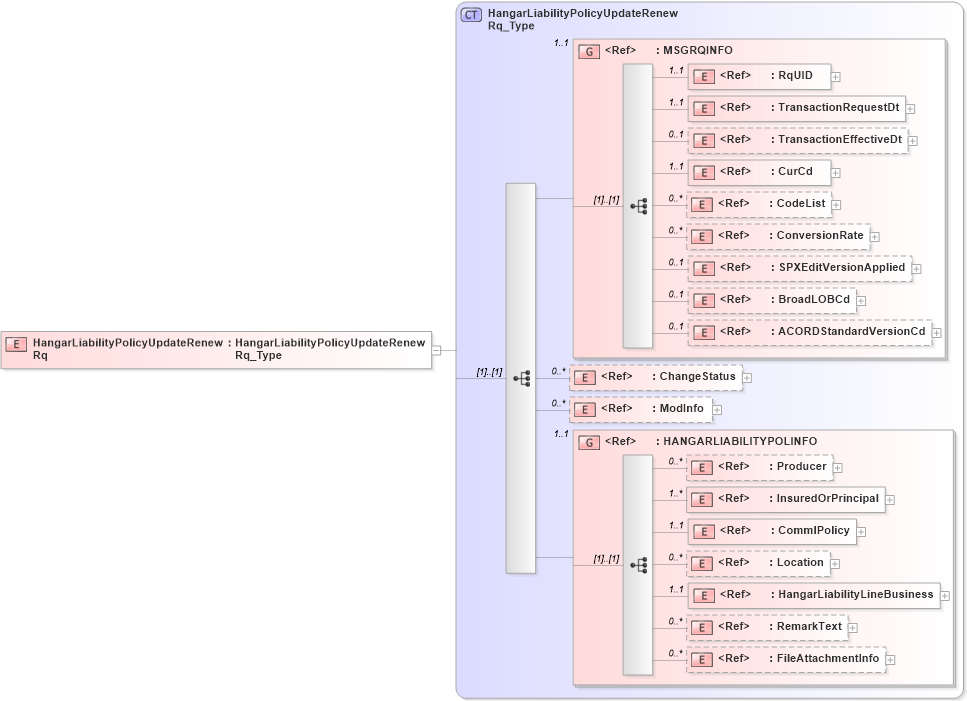The image size is (967, 701).
Task: Expand ACORDStandardVersionCd using its plus box
Action: click(x=935, y=331)
